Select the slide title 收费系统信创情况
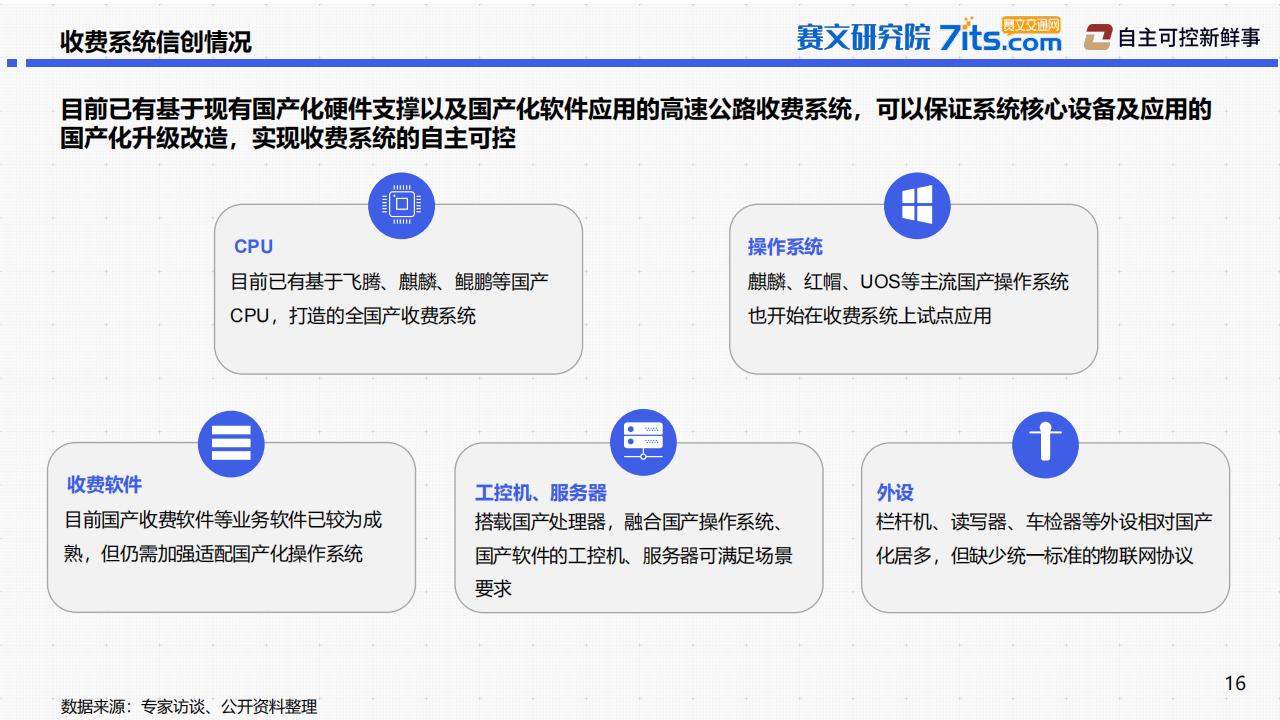Viewport: 1280px width, 720px height. pyautogui.click(x=156, y=41)
